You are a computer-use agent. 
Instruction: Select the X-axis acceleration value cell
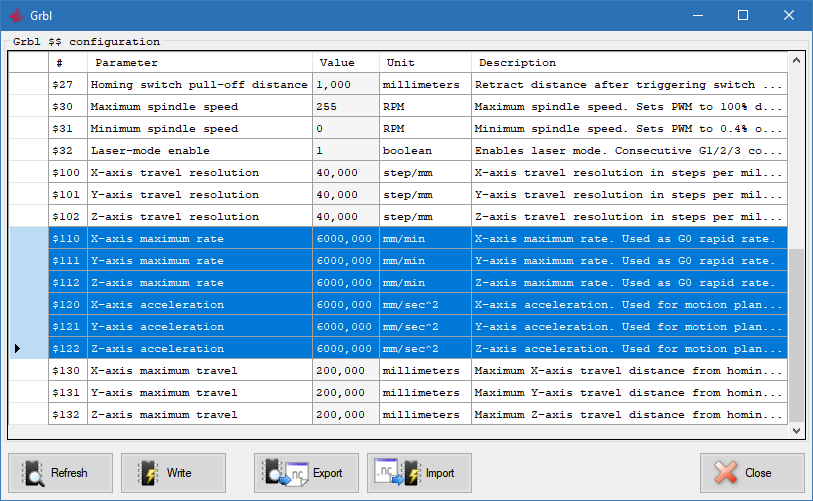click(346, 304)
